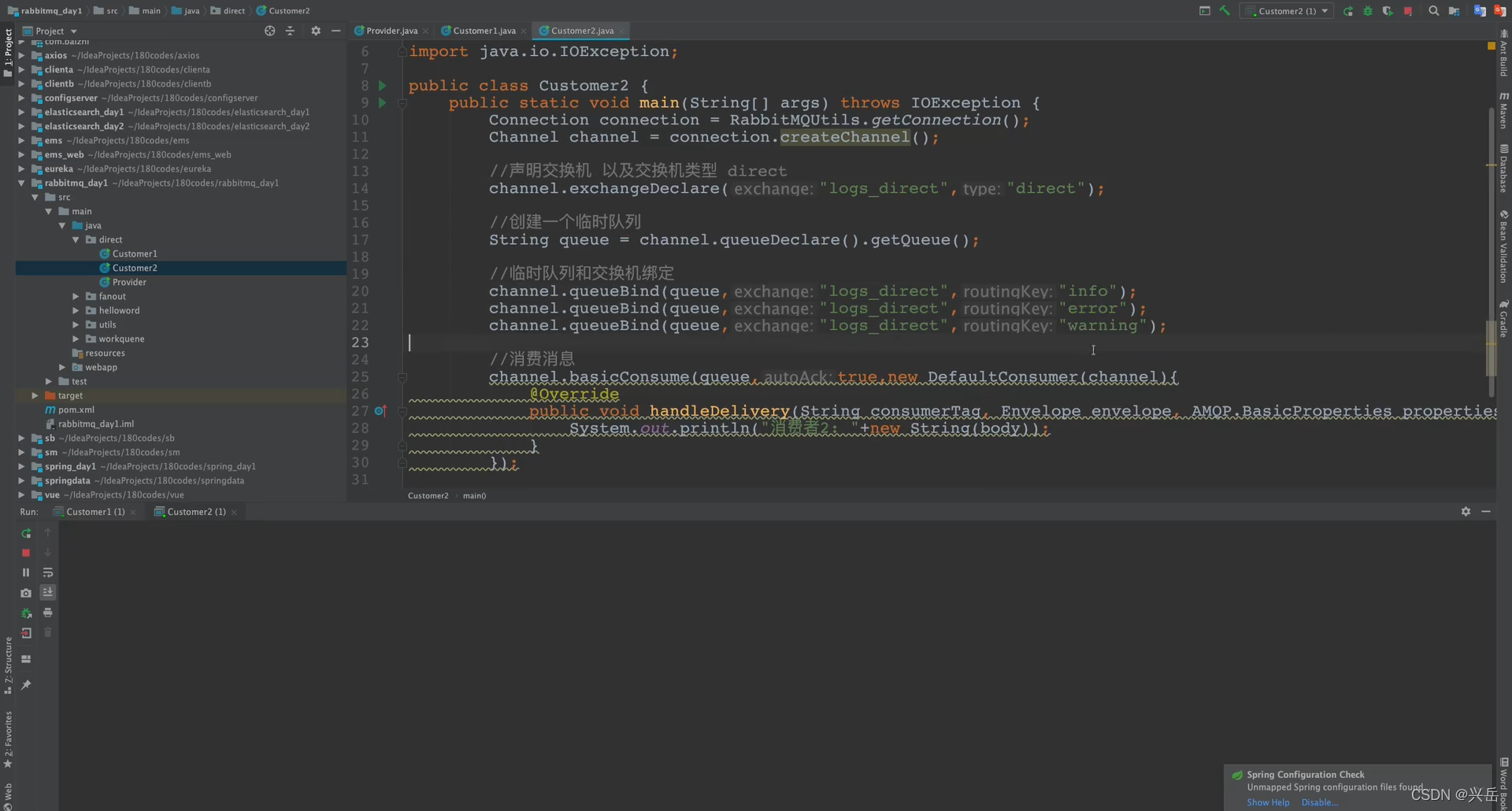The height and width of the screenshot is (811, 1512).
Task: Open the Z: Structure tool window
Action: pyautogui.click(x=8, y=665)
